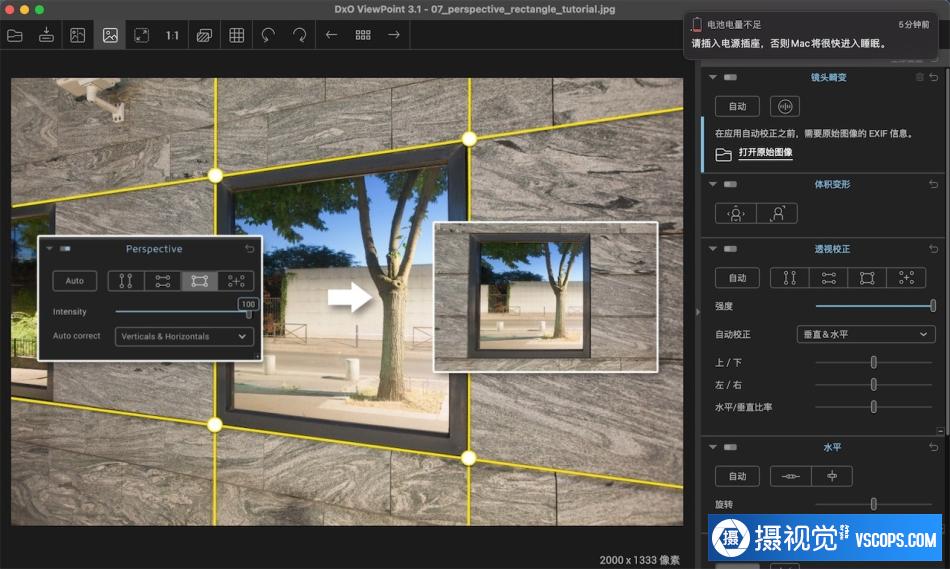Collapse the 体积变形 panel

[x=713, y=184]
